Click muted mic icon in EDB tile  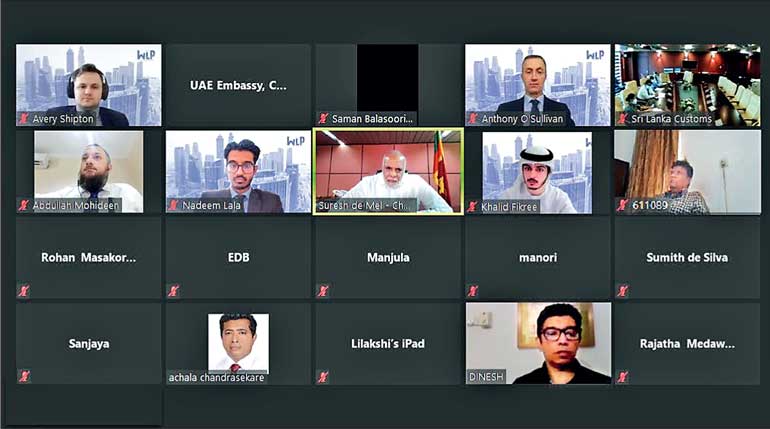[173, 291]
